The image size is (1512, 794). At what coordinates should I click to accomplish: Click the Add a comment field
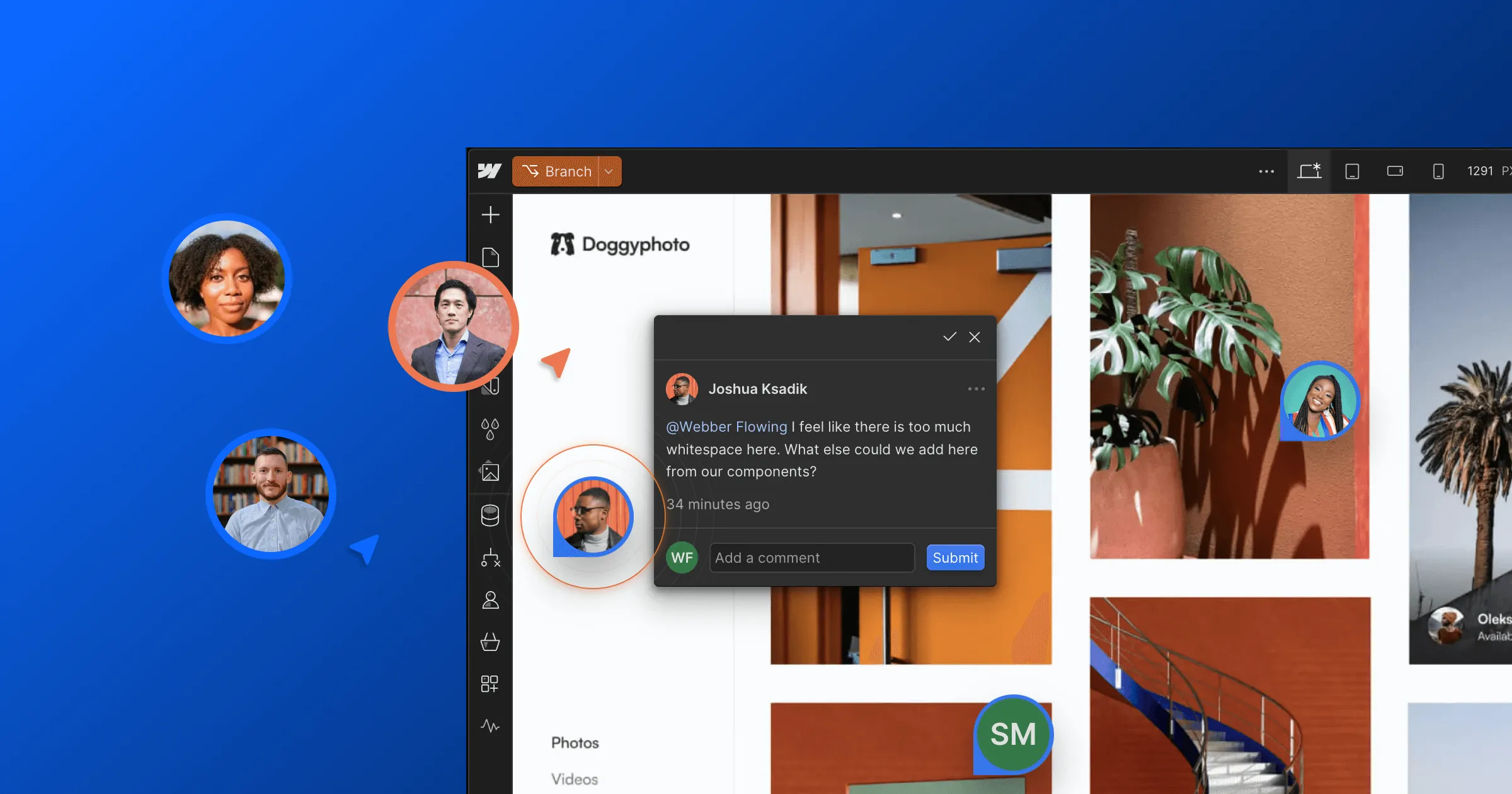(x=811, y=558)
